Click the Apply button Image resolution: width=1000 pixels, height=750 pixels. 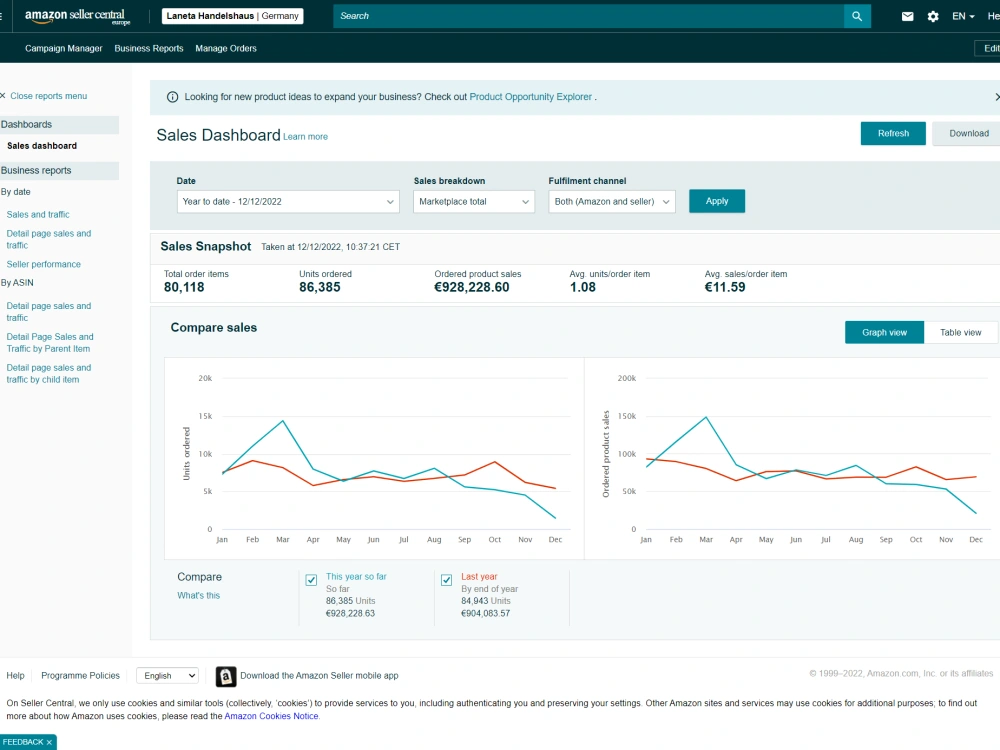pyautogui.click(x=717, y=201)
